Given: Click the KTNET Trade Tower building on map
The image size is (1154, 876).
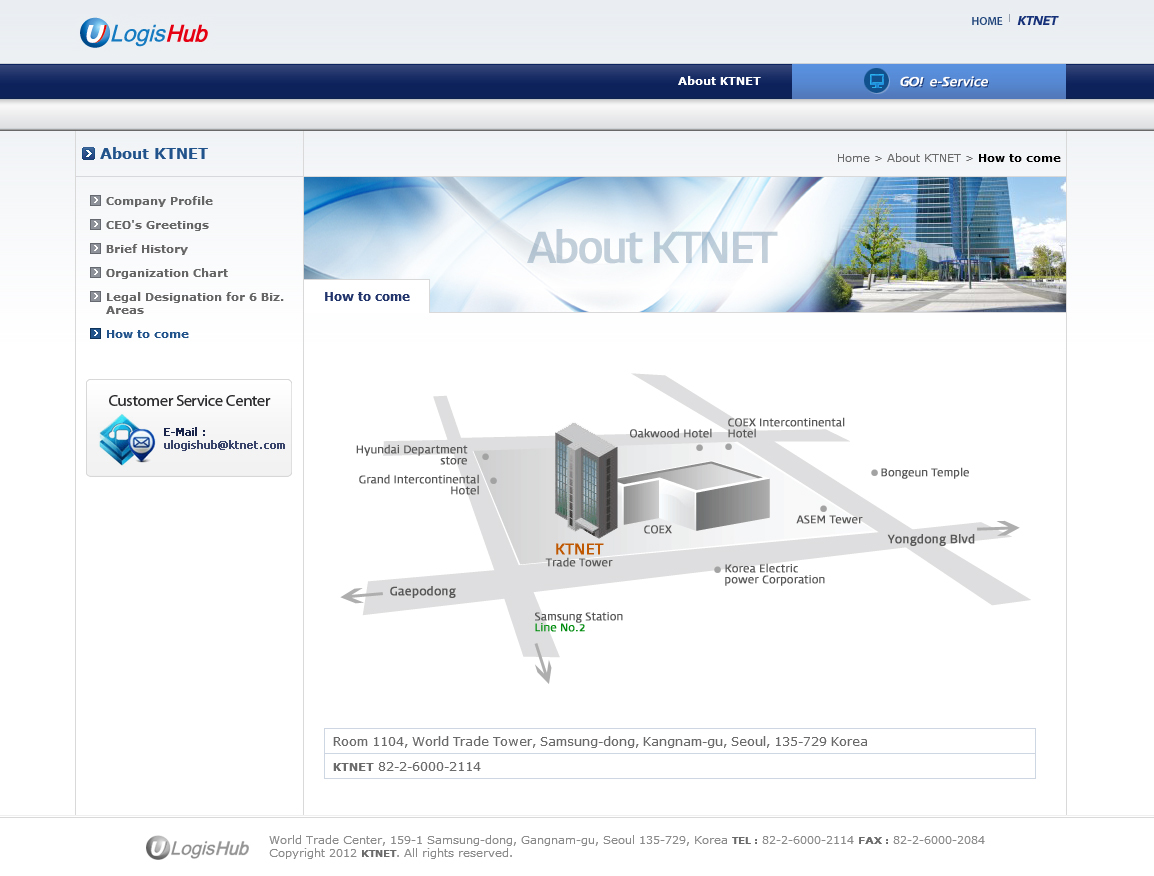Looking at the screenshot, I should click(585, 480).
